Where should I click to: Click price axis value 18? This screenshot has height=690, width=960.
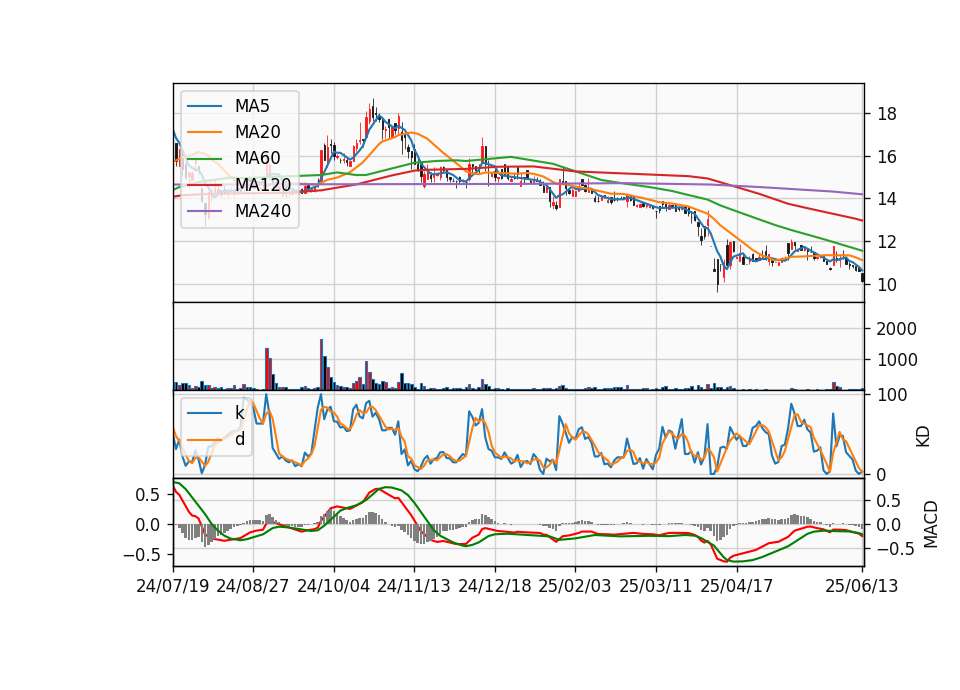tap(887, 114)
